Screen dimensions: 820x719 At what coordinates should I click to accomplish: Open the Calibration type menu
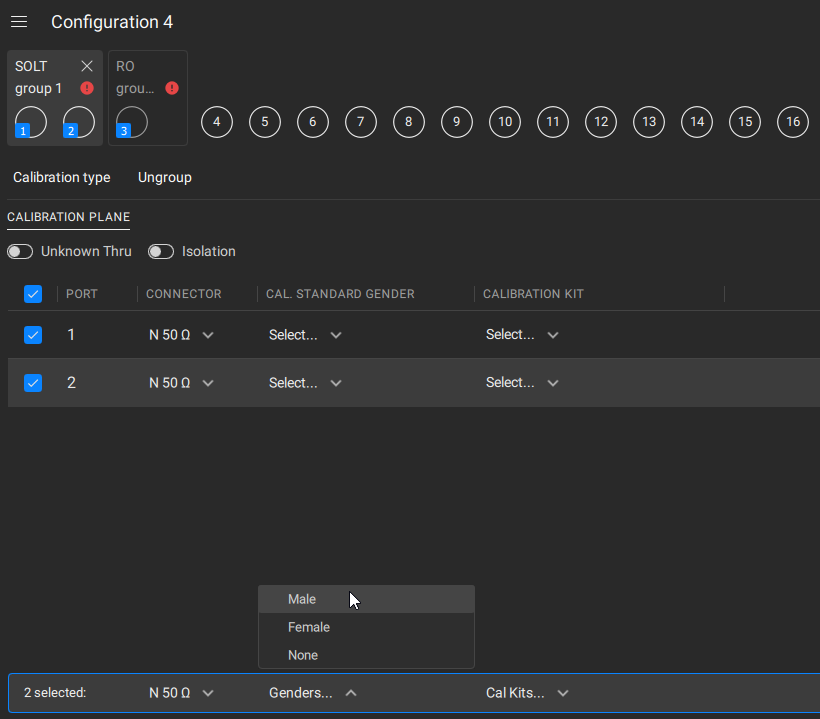61,177
